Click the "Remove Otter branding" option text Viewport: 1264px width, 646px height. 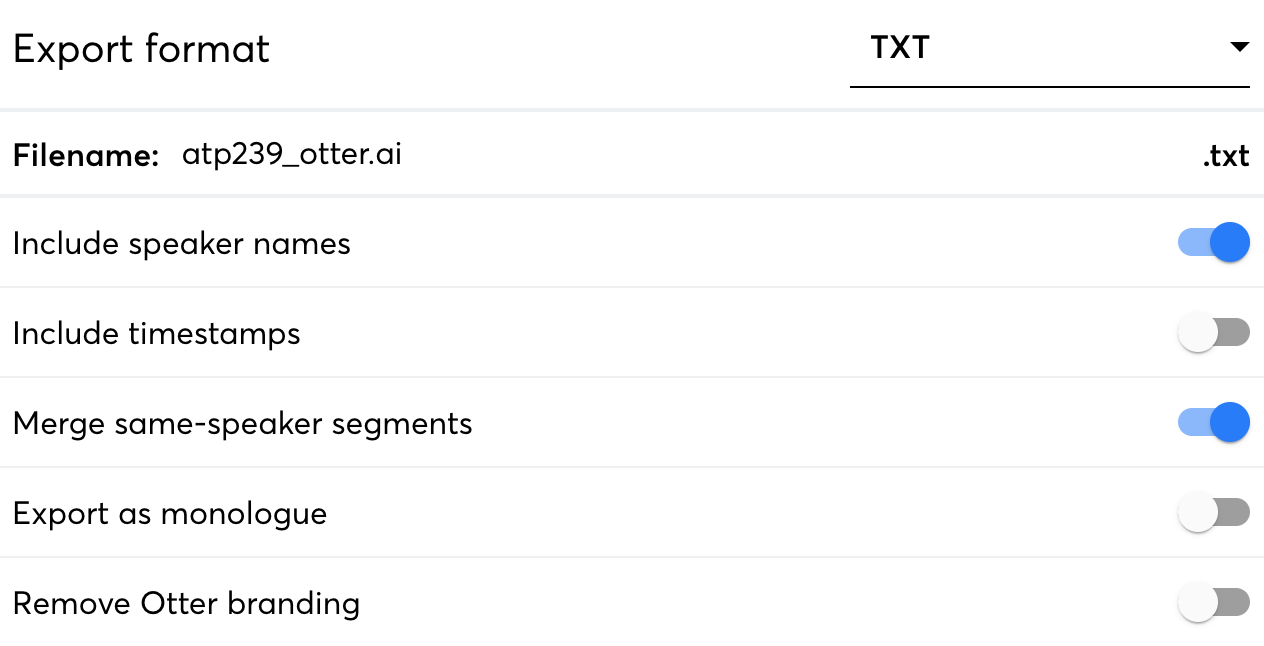(186, 604)
